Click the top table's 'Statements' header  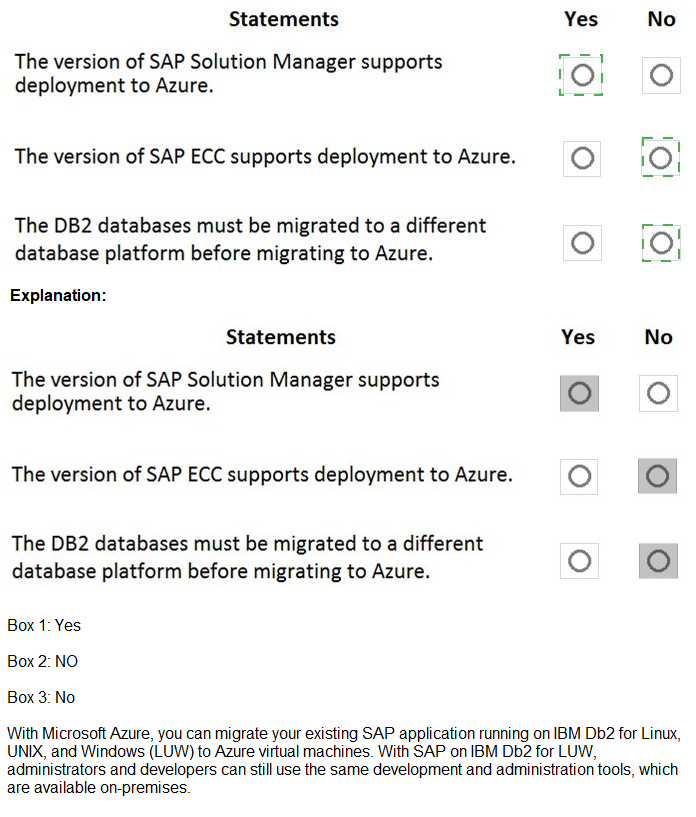pyautogui.click(x=284, y=19)
